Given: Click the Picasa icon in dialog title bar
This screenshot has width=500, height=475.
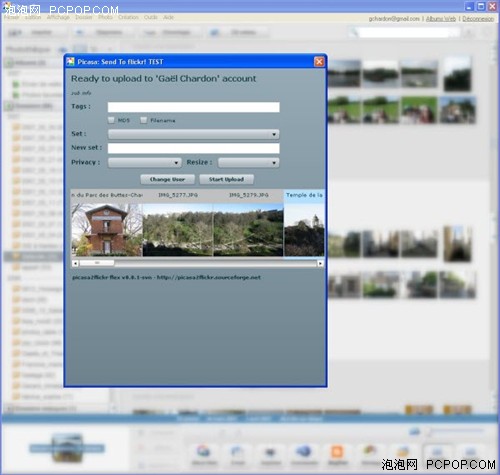Looking at the screenshot, I should coord(70,62).
